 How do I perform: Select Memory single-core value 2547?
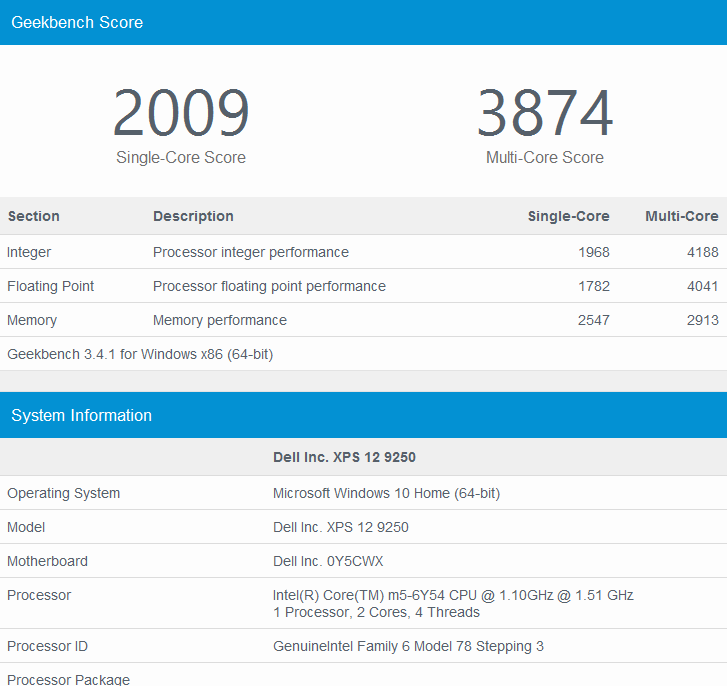[594, 320]
